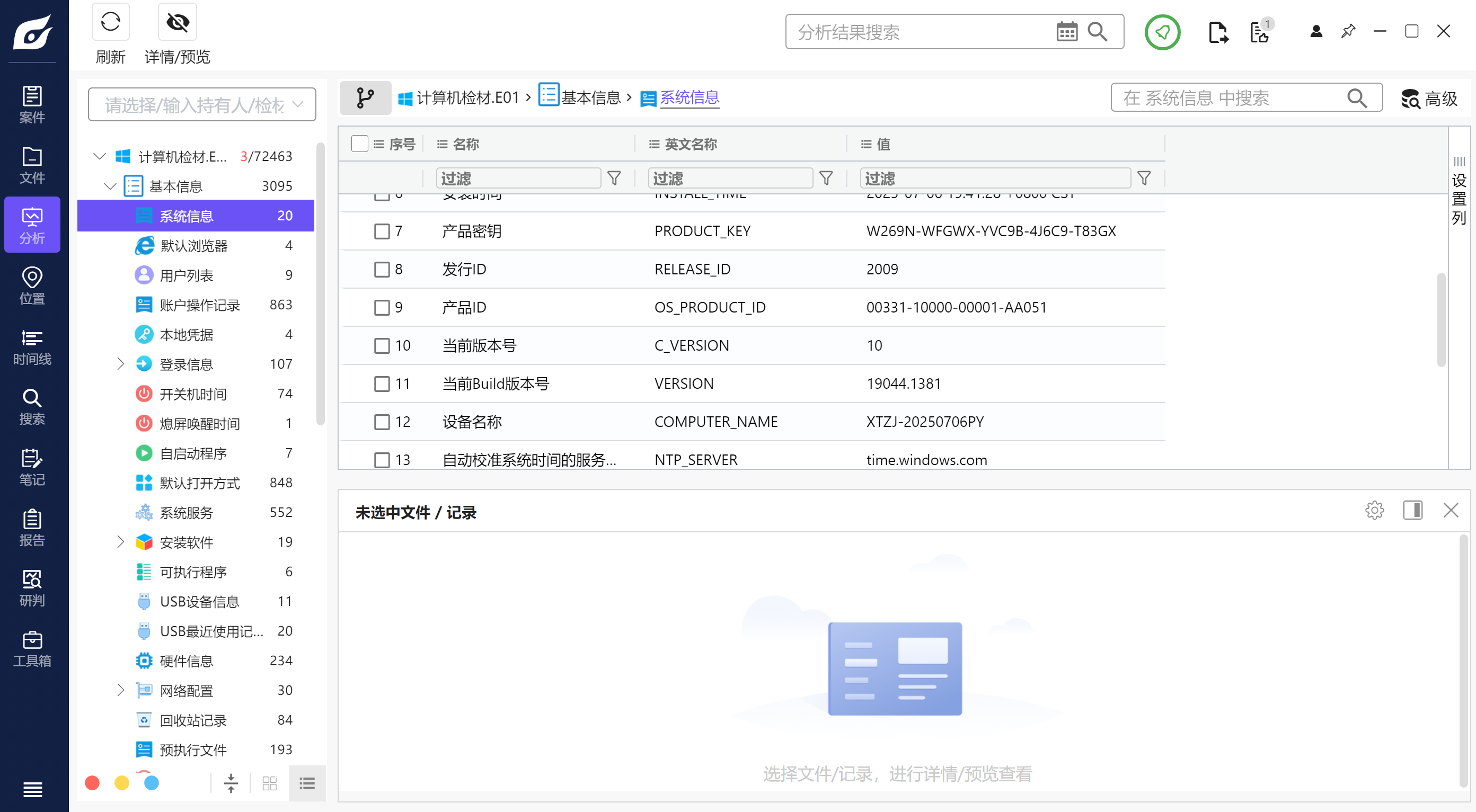Open the 时间线 timeline sidebar icon
The height and width of the screenshot is (812, 1476).
point(32,346)
